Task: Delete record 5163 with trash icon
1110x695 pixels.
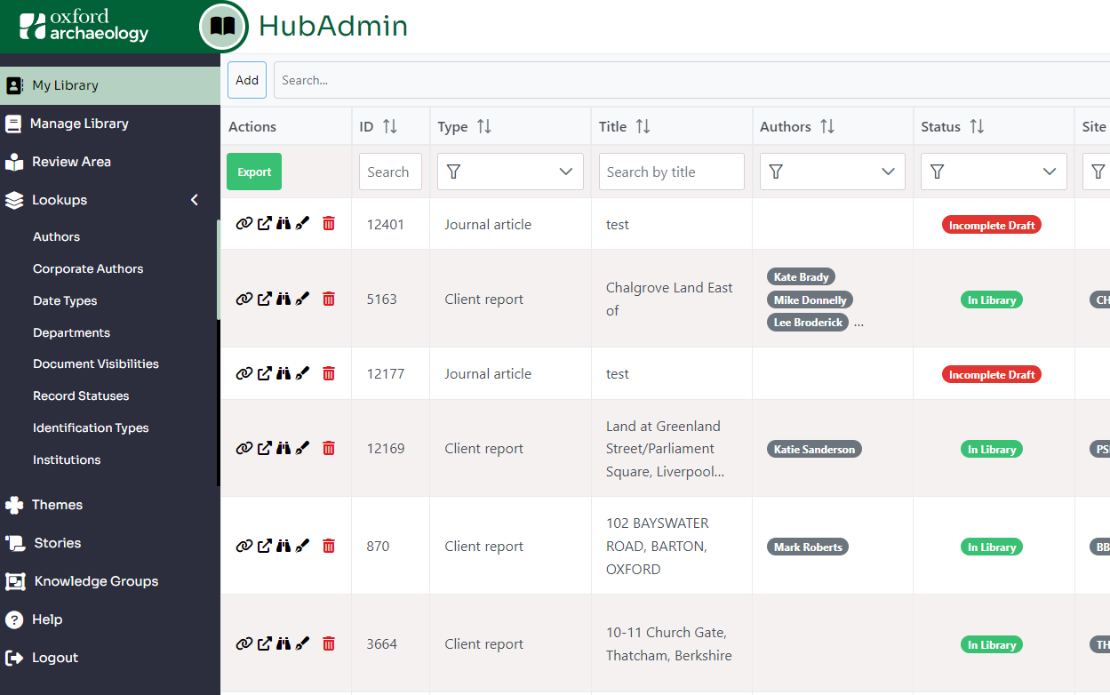Action: (x=328, y=299)
